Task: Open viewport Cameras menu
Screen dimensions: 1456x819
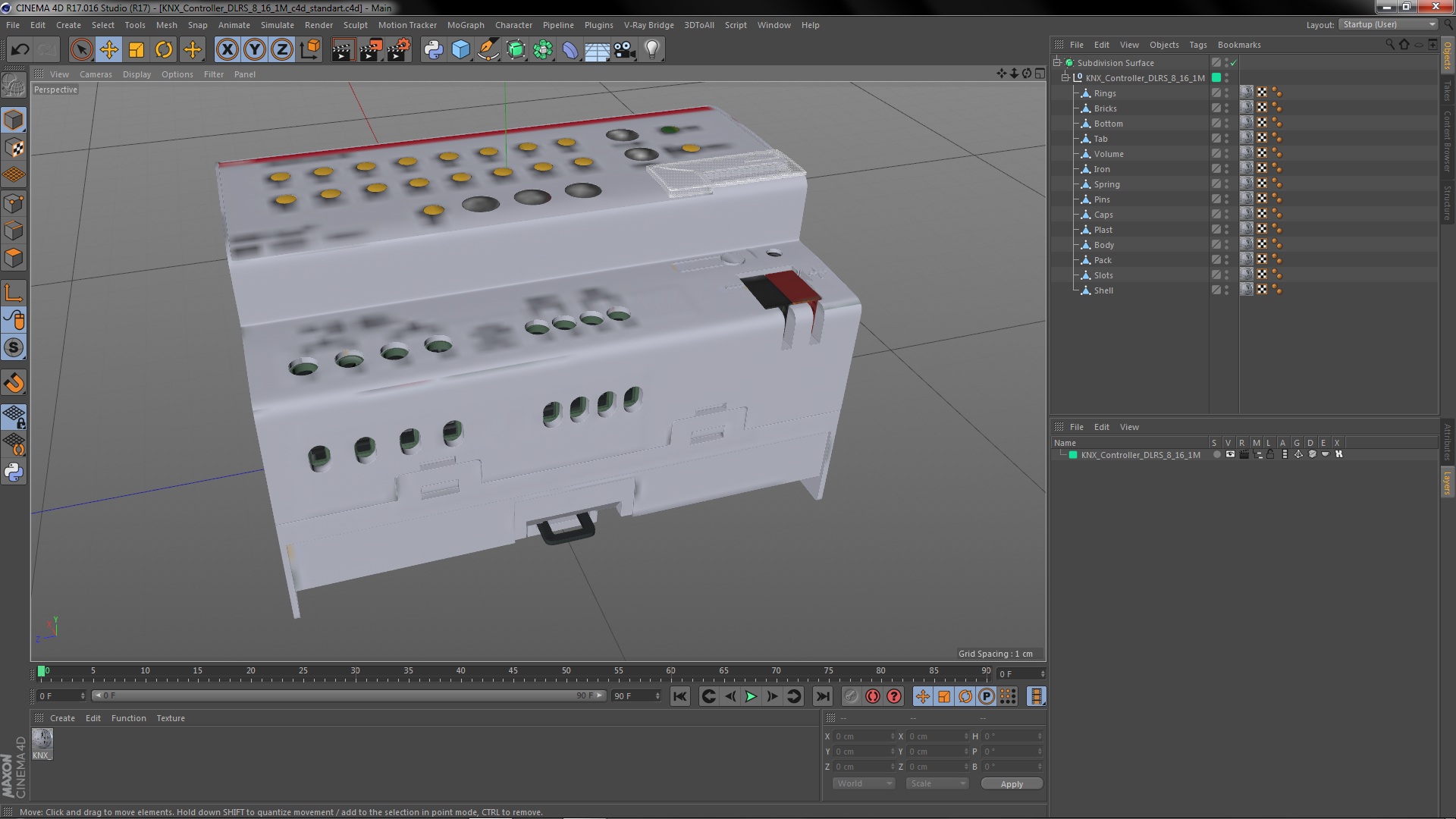Action: [x=96, y=74]
